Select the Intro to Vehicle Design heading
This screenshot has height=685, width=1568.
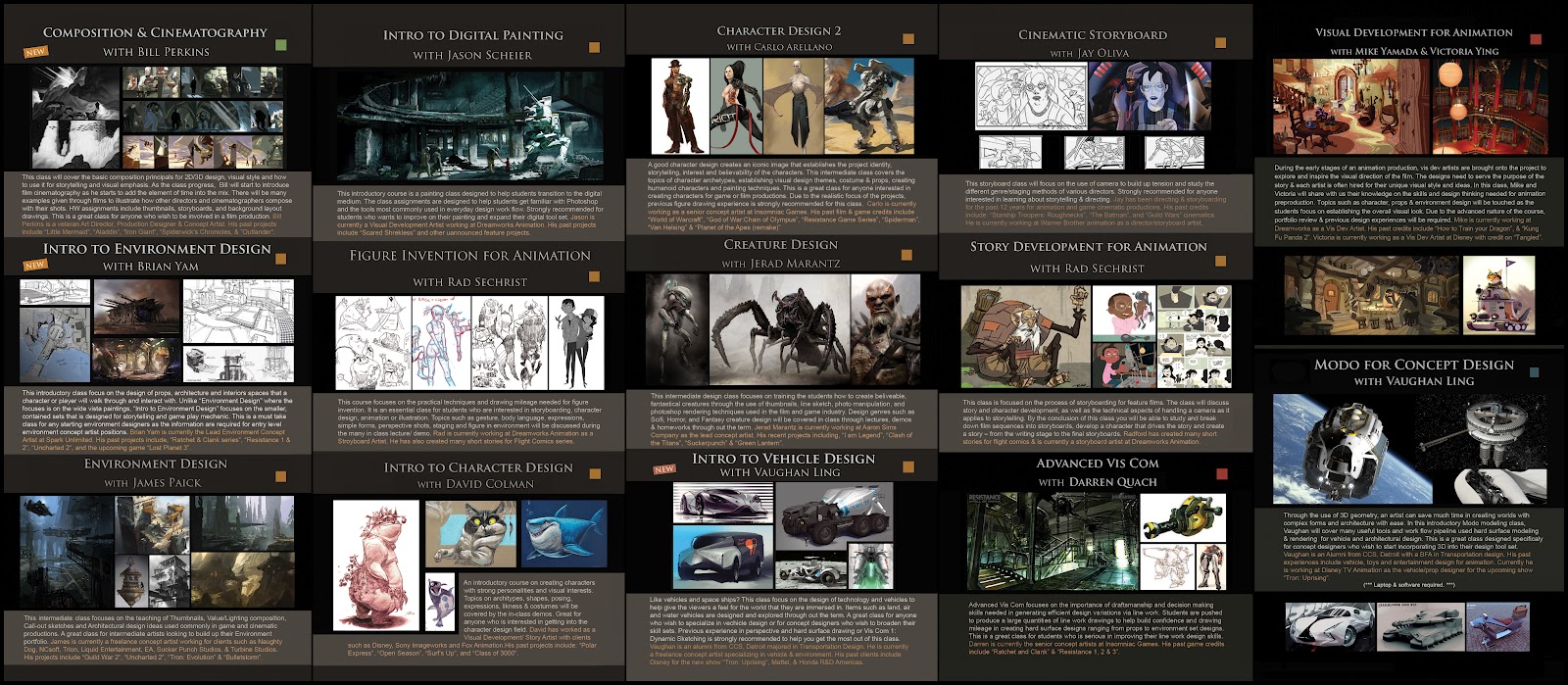click(x=784, y=459)
